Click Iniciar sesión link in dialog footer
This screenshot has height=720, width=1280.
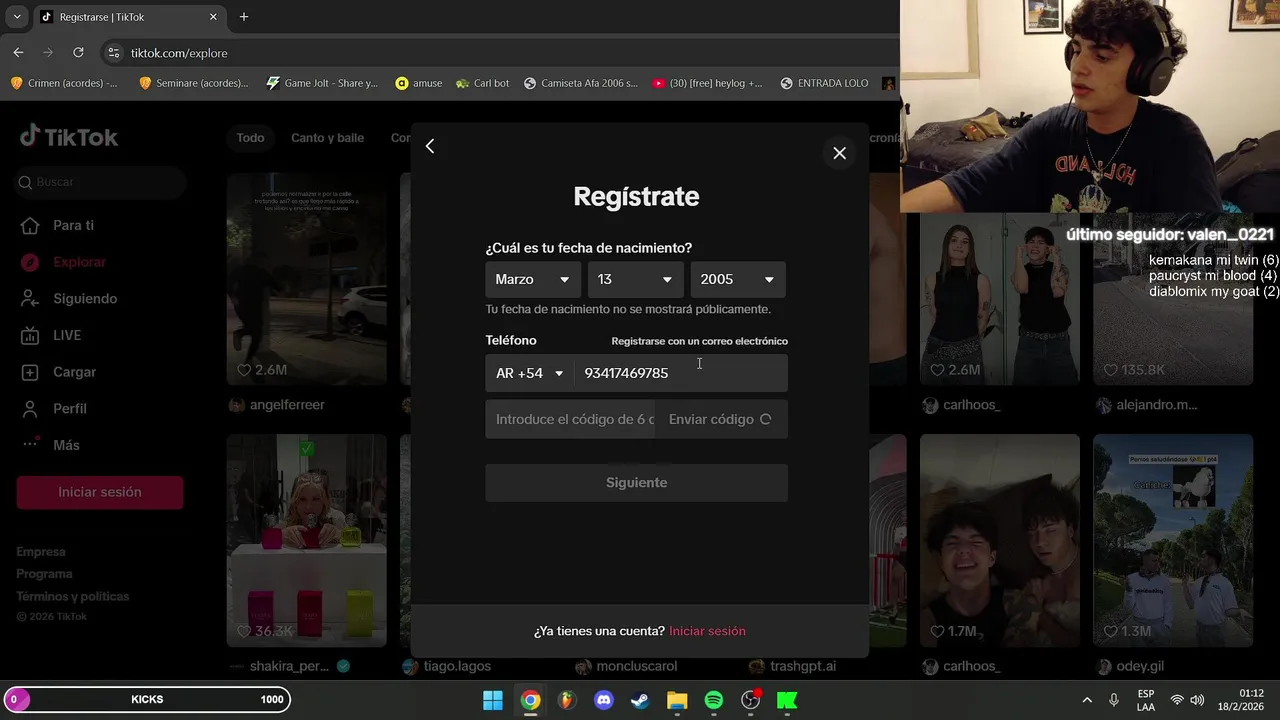pos(707,631)
